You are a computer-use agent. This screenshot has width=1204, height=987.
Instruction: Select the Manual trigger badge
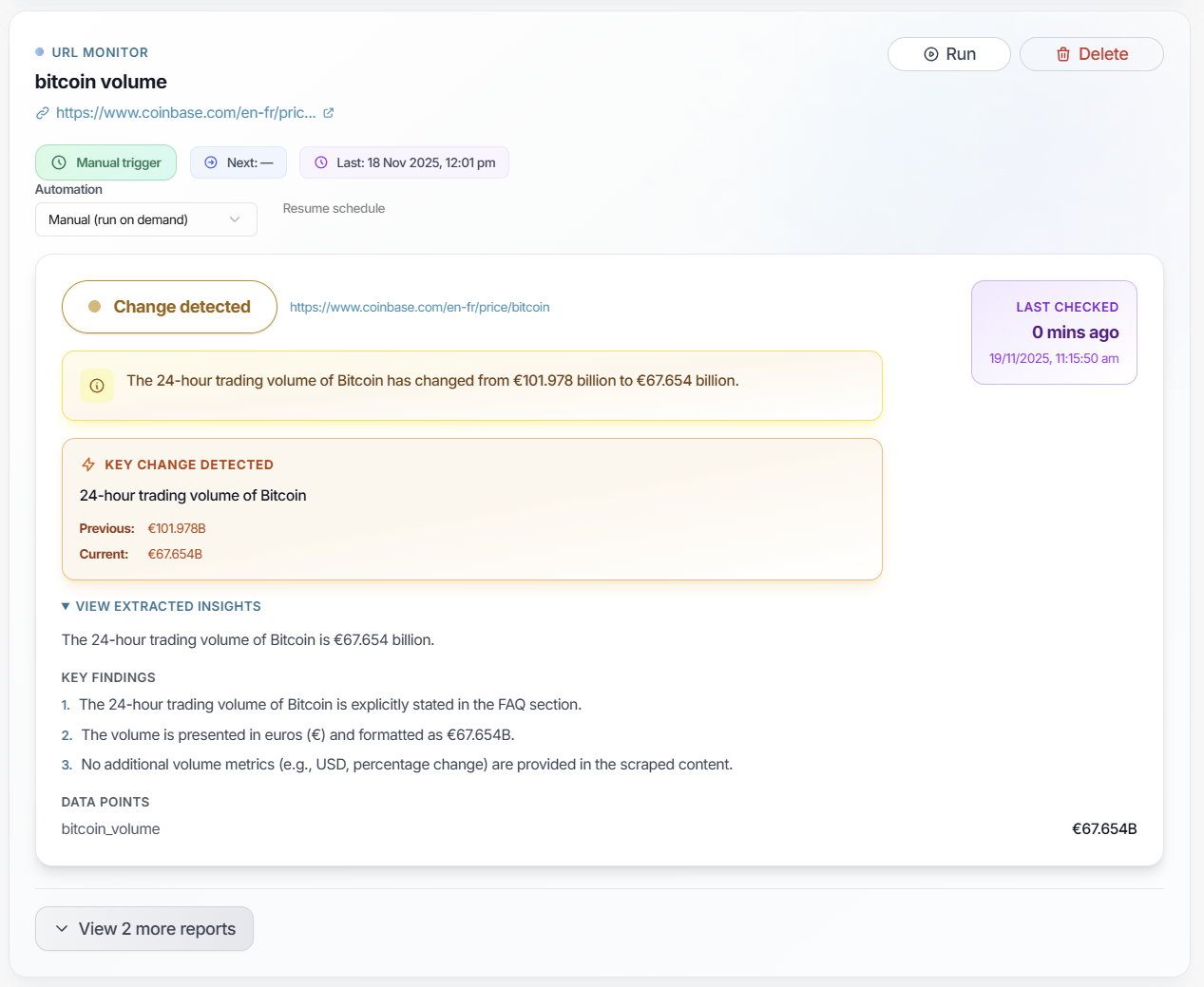(x=105, y=161)
